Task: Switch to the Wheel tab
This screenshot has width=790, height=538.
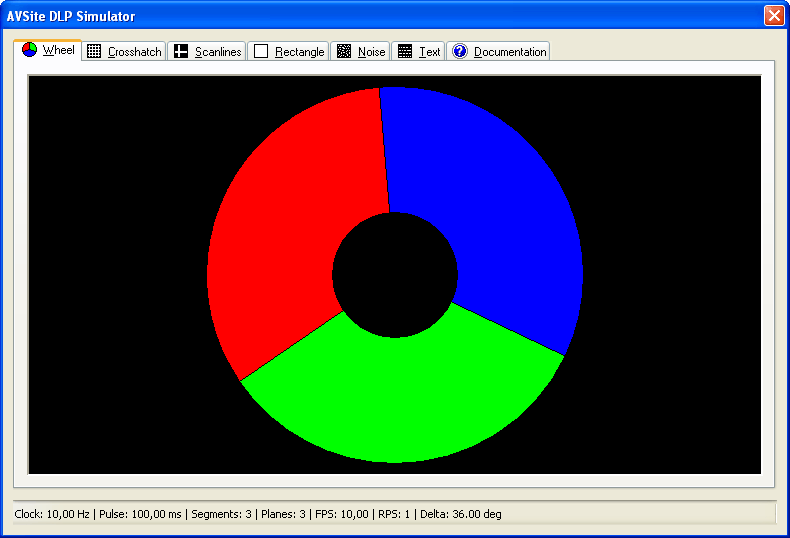Action: pos(58,51)
